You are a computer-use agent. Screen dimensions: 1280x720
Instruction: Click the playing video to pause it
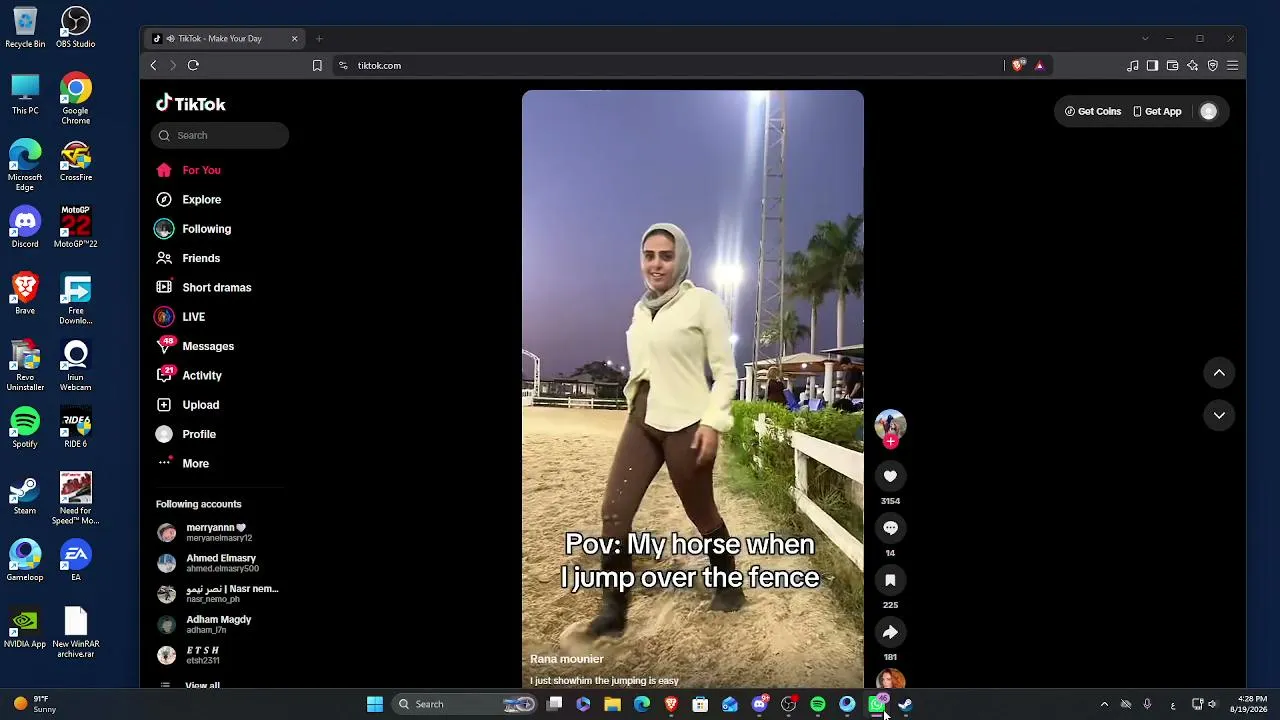coord(692,388)
